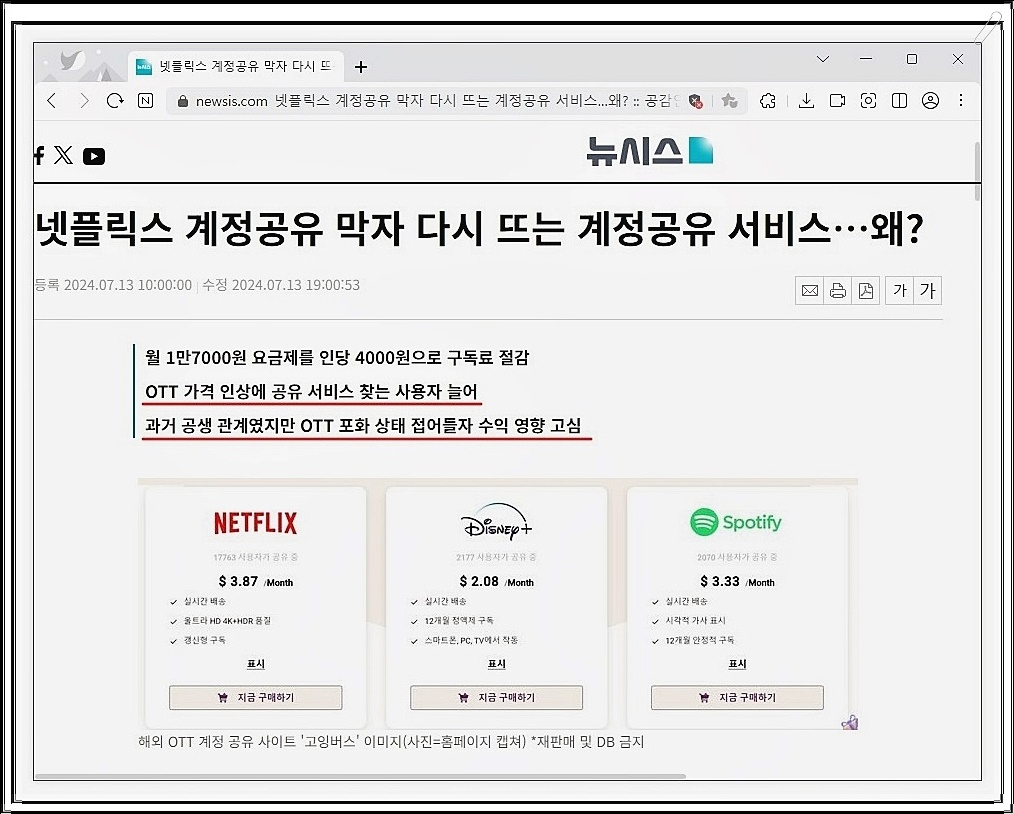Viewport: 1014px width, 814px height.
Task: Click the 뉴시스 logo
Action: (x=649, y=151)
